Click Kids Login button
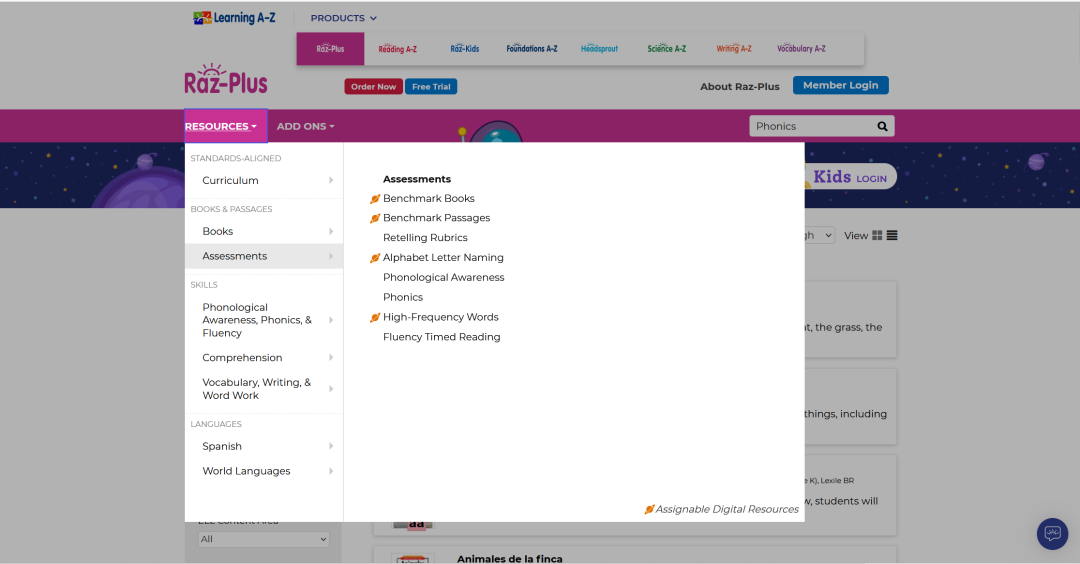This screenshot has height=564, width=1080. [850, 177]
